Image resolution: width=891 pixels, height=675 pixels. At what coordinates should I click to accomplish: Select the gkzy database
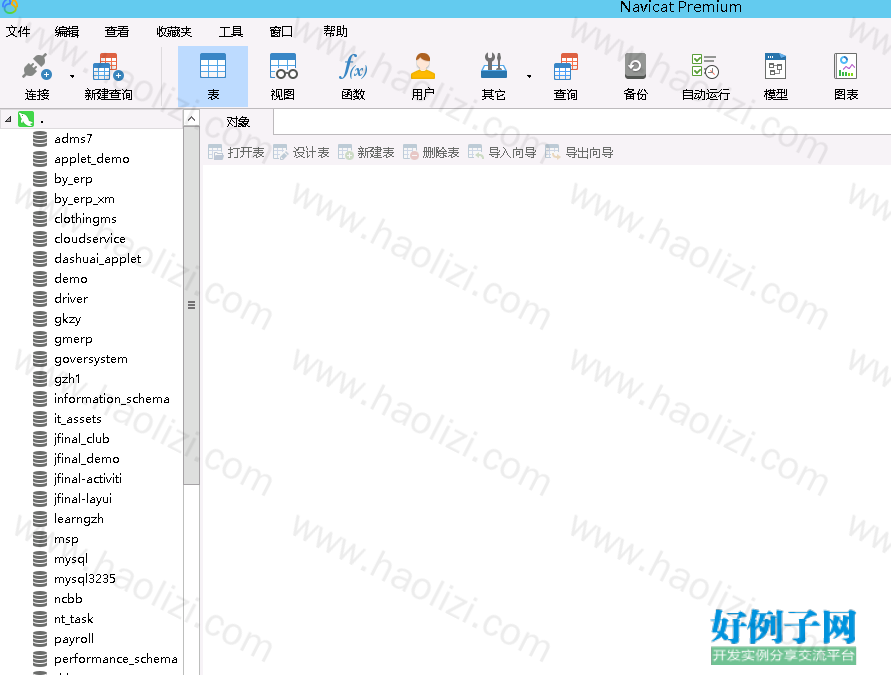pyautogui.click(x=68, y=319)
